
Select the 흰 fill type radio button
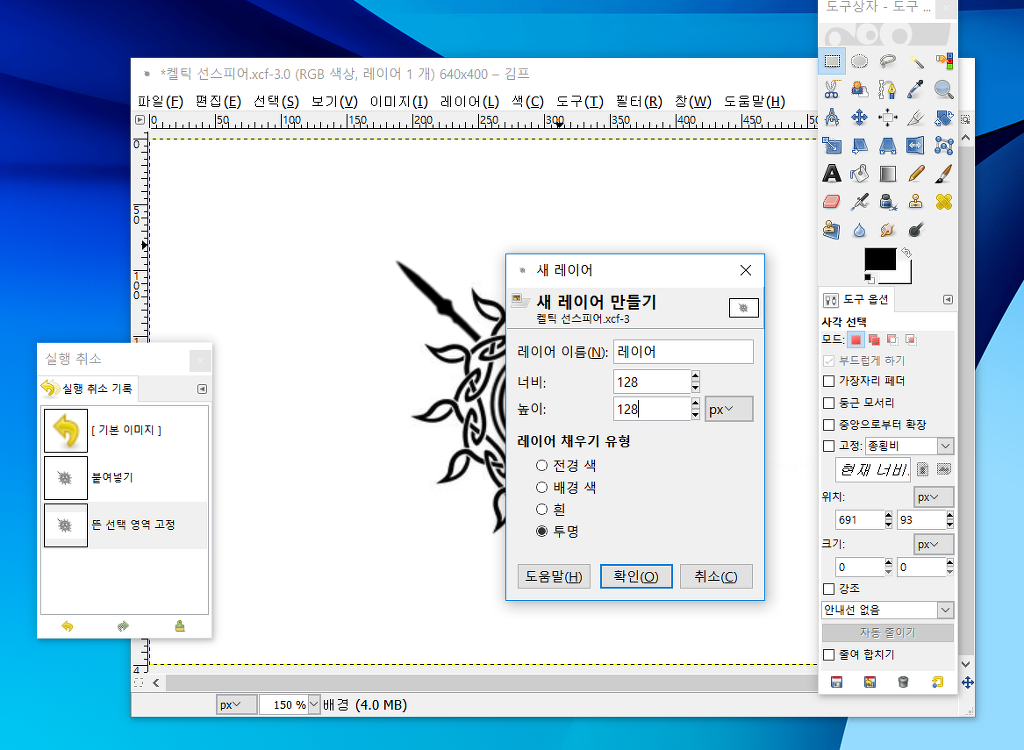click(542, 509)
